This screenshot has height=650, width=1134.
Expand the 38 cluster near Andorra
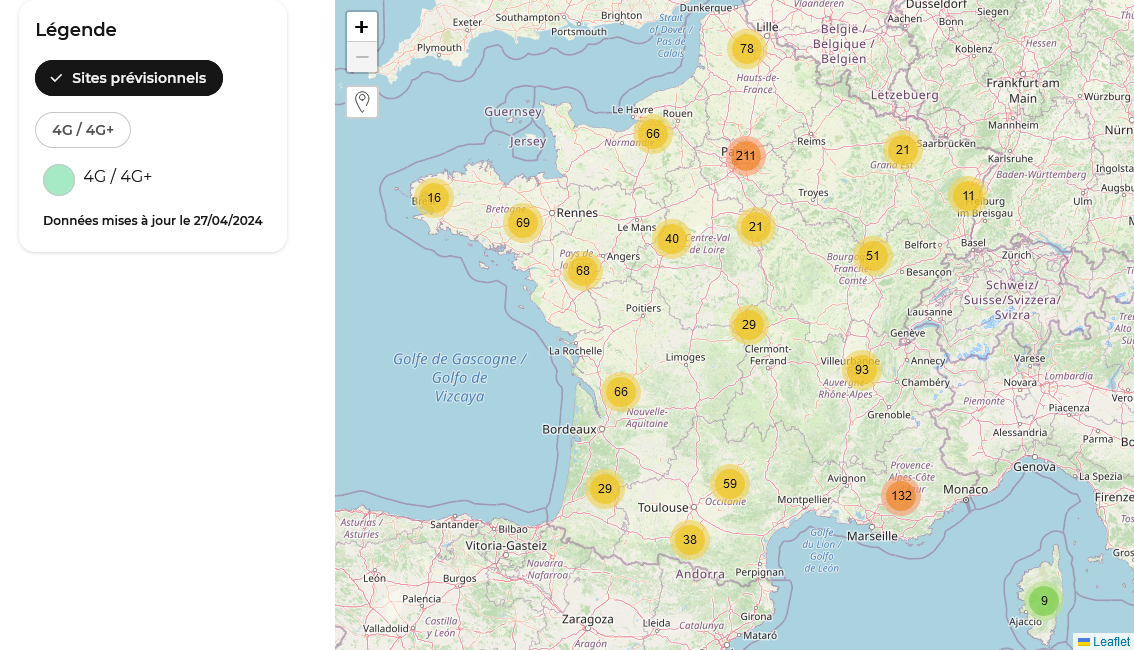click(x=690, y=540)
